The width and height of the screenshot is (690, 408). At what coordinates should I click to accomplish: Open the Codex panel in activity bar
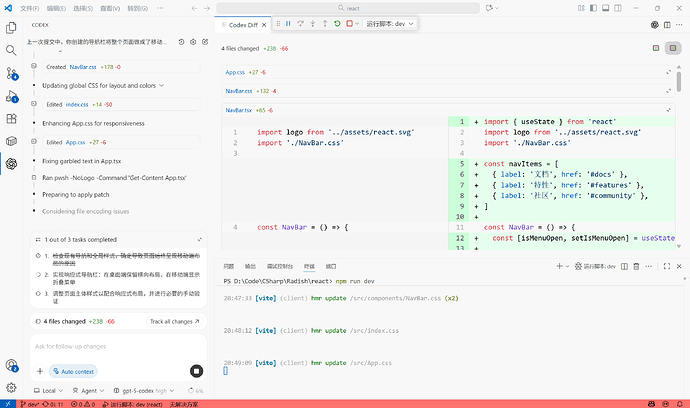(x=11, y=164)
